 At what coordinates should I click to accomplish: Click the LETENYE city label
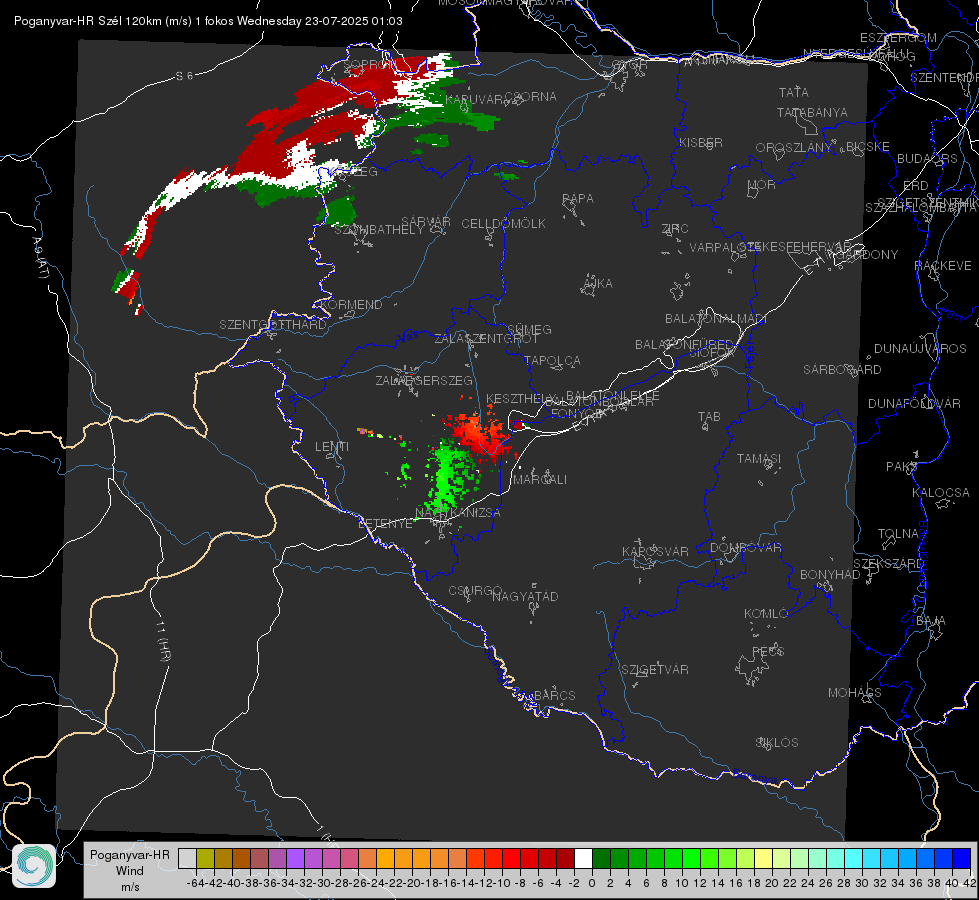pyautogui.click(x=385, y=524)
